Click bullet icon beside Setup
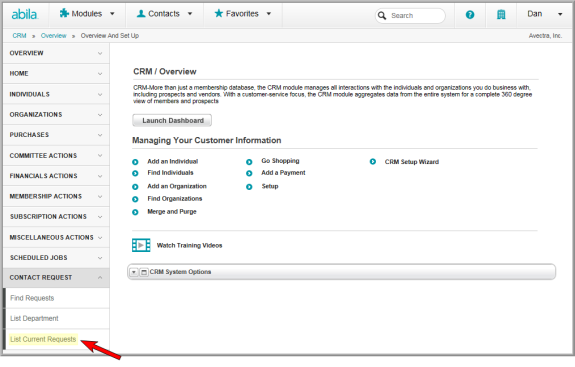The image size is (575, 367). 249,187
